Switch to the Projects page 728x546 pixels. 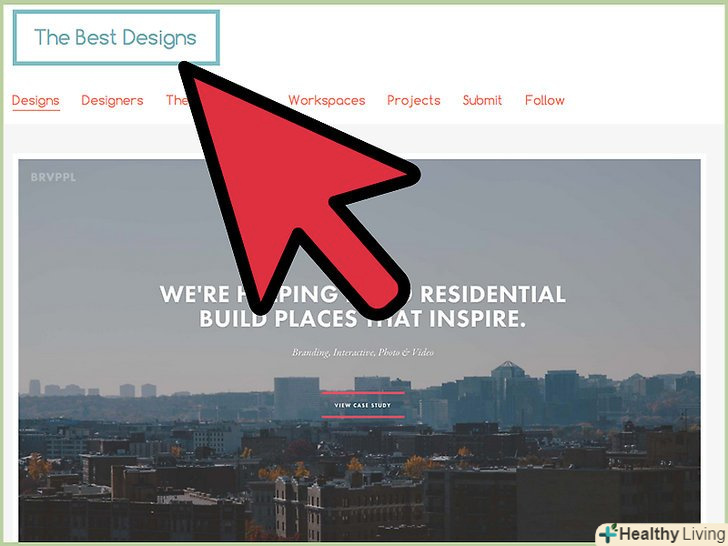tap(414, 100)
